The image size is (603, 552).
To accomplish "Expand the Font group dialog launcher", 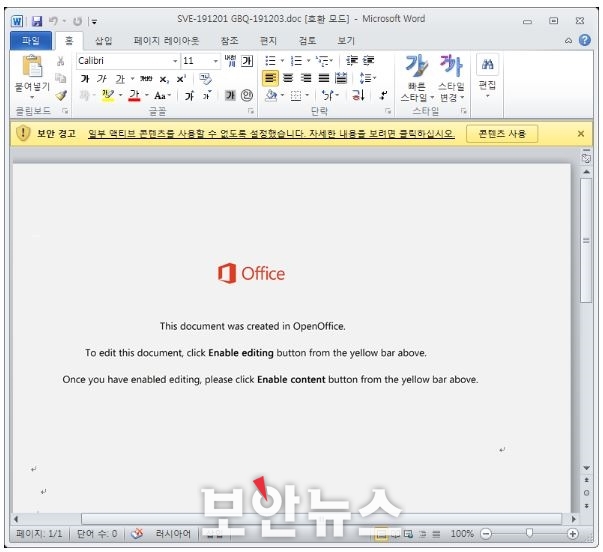I will click(x=251, y=111).
